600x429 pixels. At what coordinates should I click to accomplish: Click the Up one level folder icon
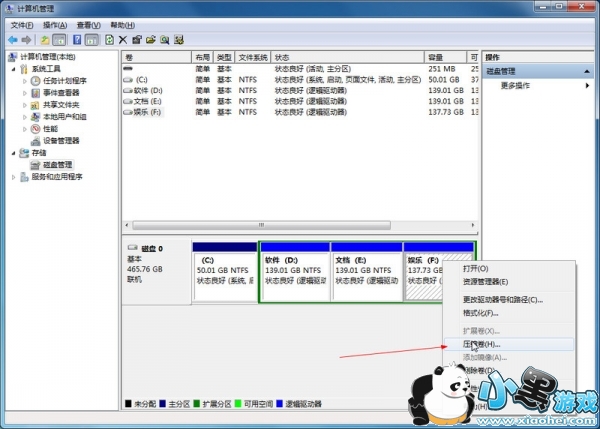click(x=44, y=40)
